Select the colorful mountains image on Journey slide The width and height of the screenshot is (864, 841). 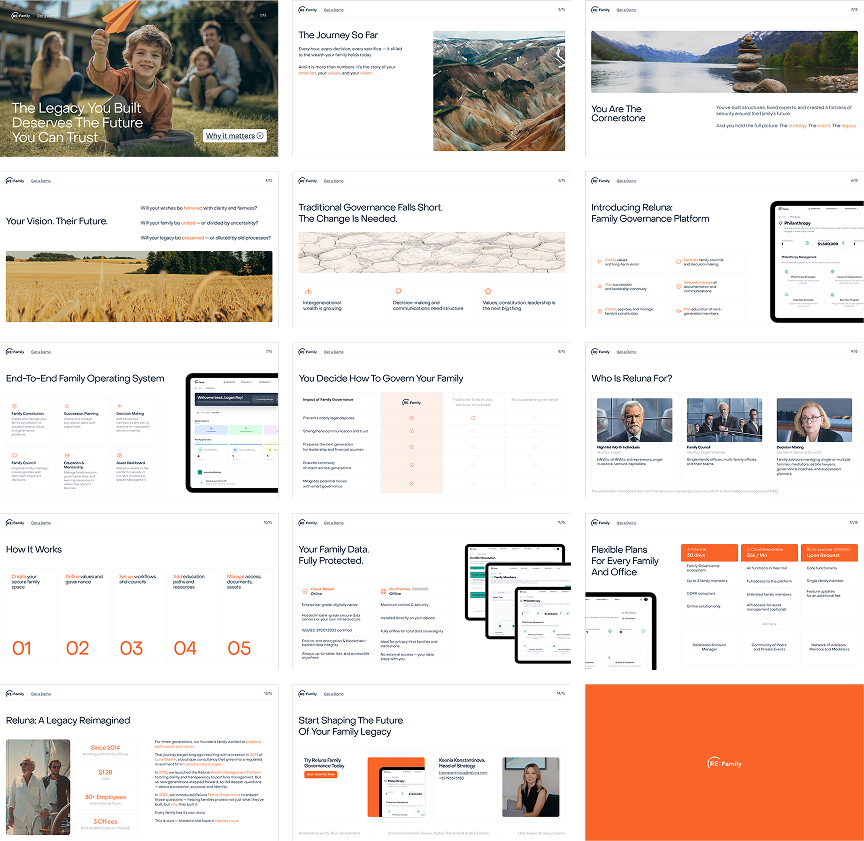499,91
